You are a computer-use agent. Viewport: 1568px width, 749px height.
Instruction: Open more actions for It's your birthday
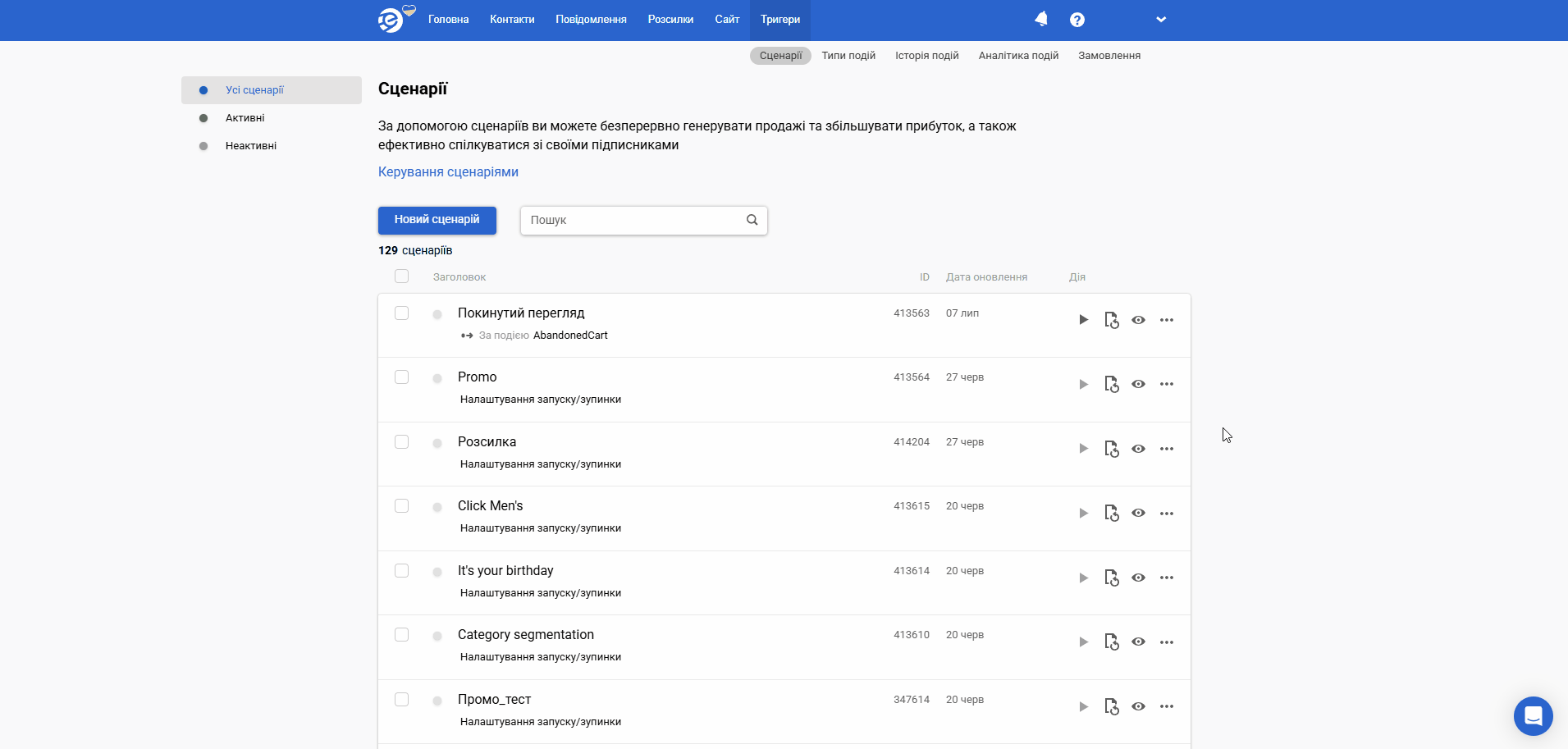click(1167, 578)
